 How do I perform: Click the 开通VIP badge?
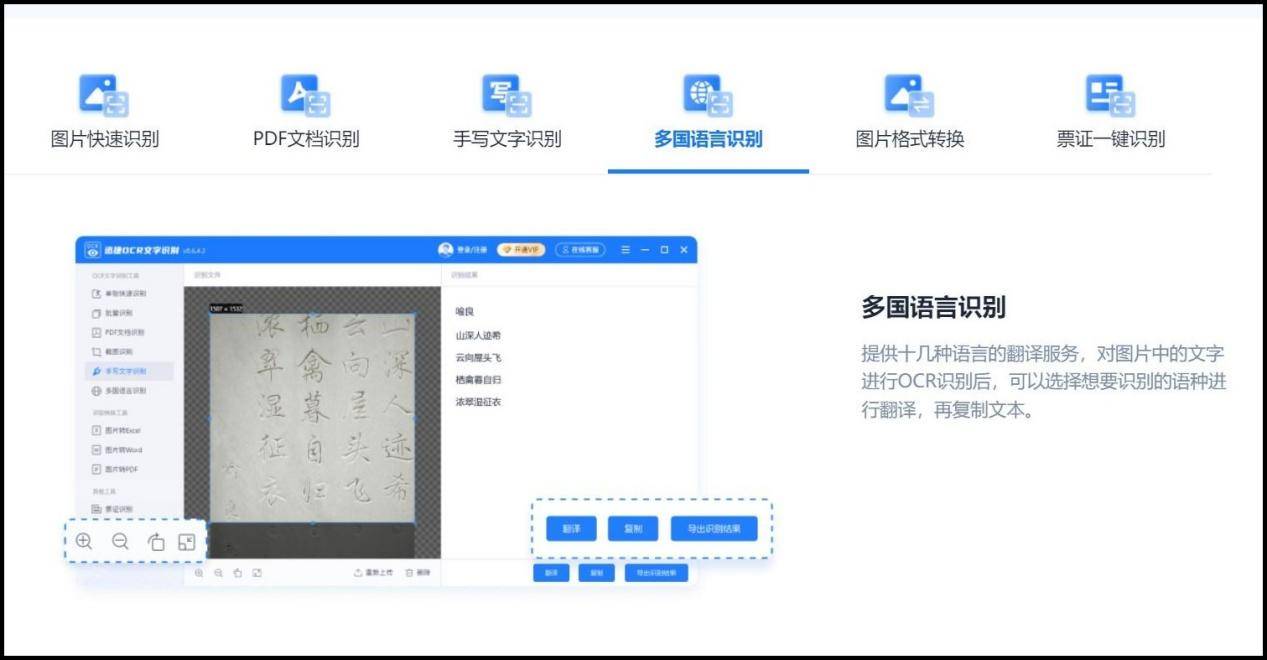tap(521, 249)
